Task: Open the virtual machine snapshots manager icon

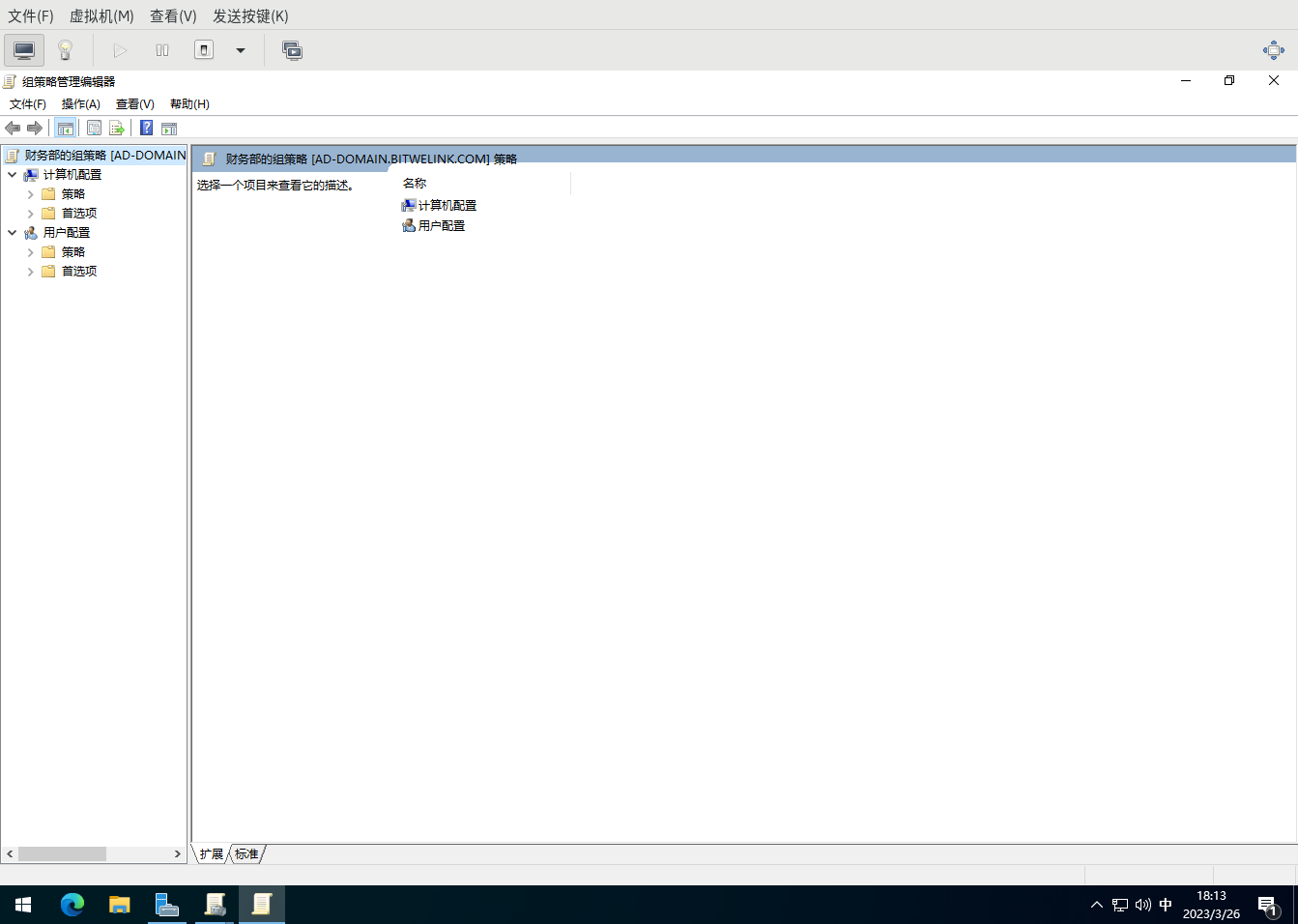Action: tap(292, 50)
